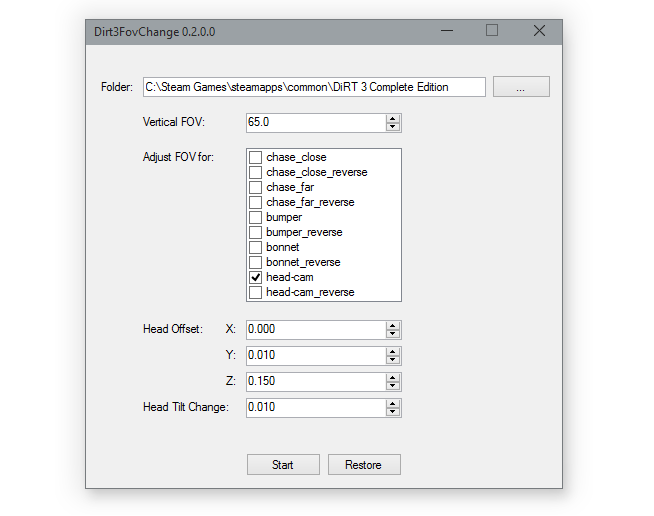Image resolution: width=654 pixels, height=516 pixels.
Task: Increase Head Offset Y value
Action: click(392, 352)
